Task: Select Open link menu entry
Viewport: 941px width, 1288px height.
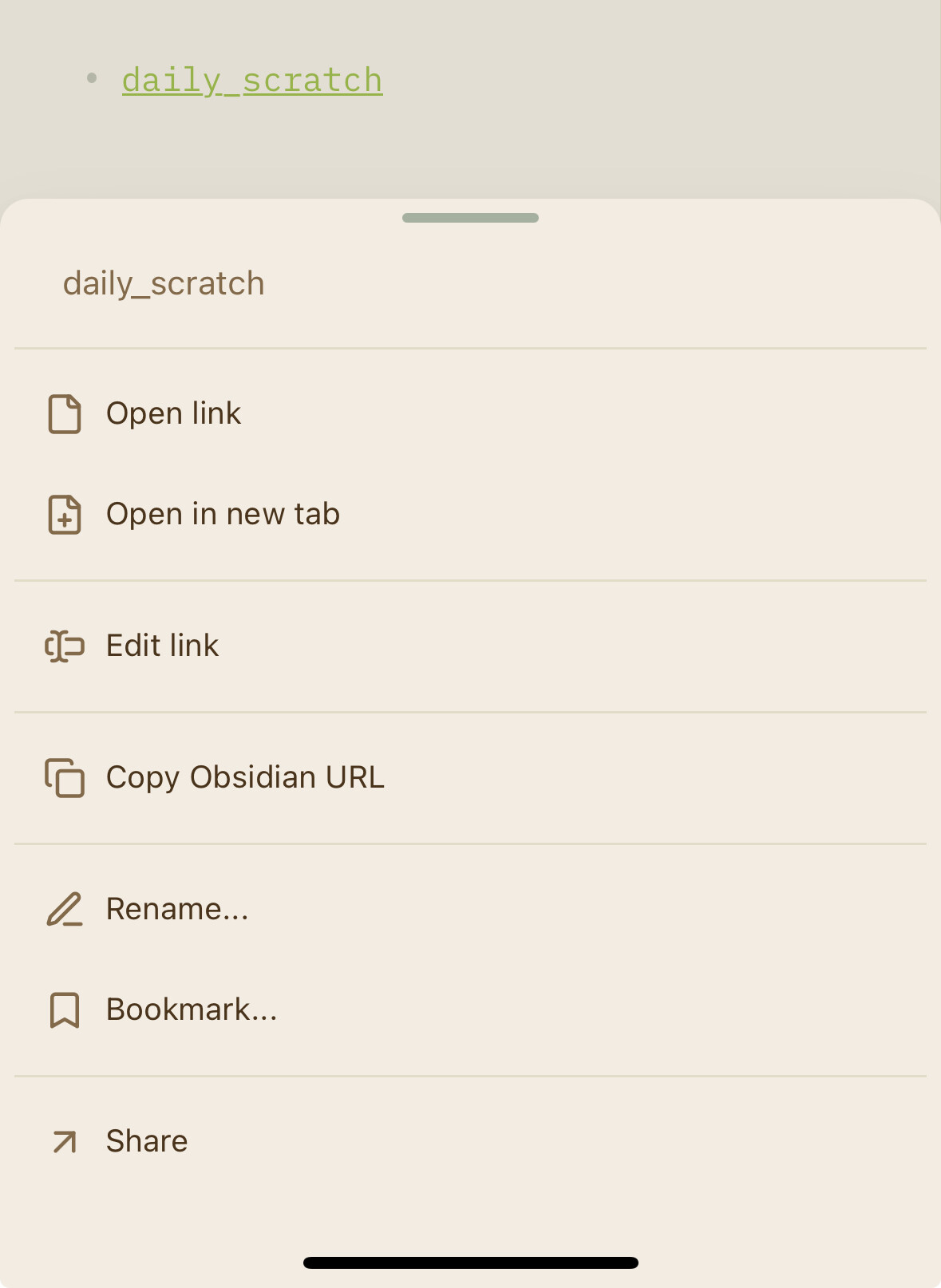Action: [470, 414]
